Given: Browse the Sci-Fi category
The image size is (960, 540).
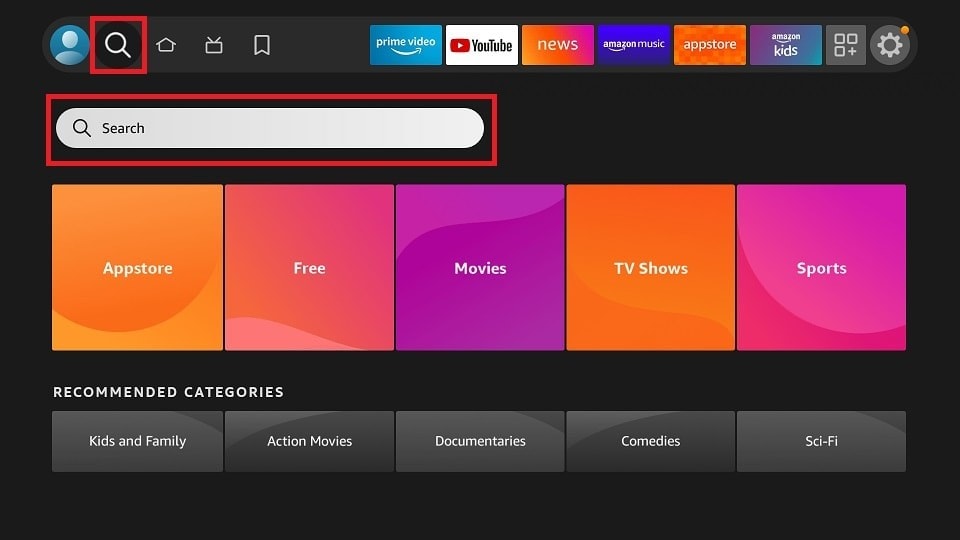Looking at the screenshot, I should click(x=821, y=441).
